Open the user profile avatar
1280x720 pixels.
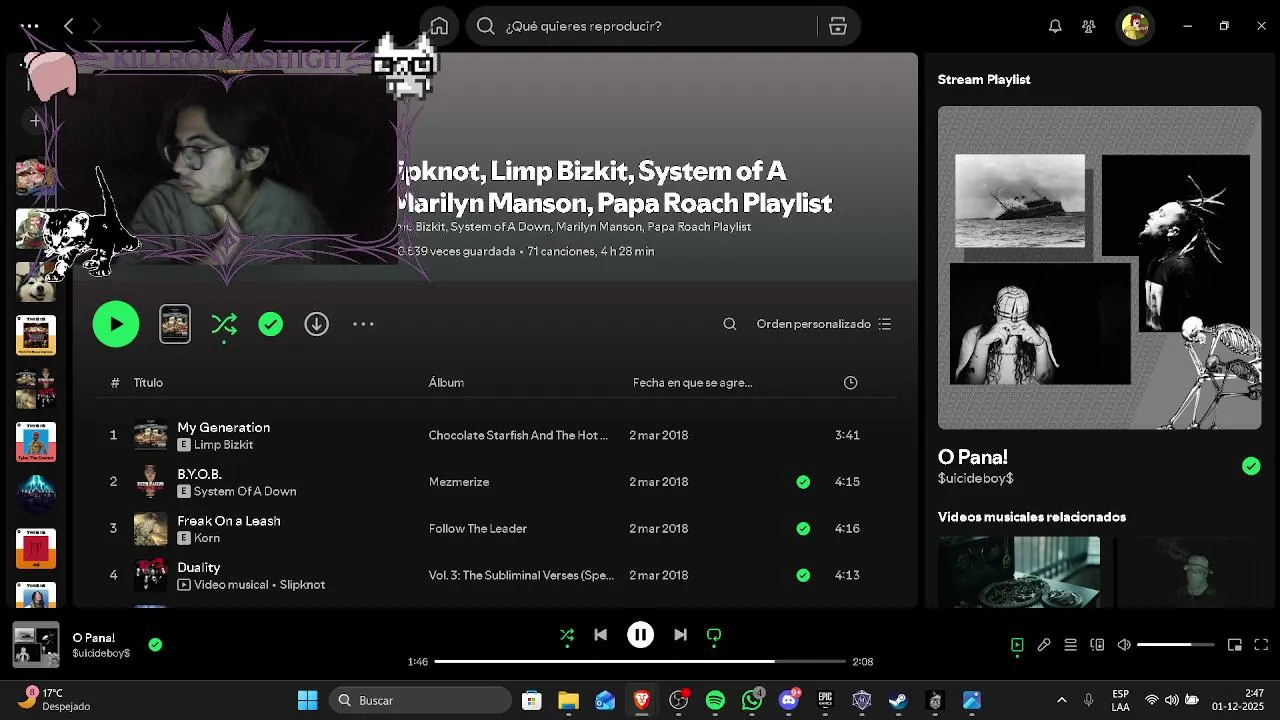1135,26
